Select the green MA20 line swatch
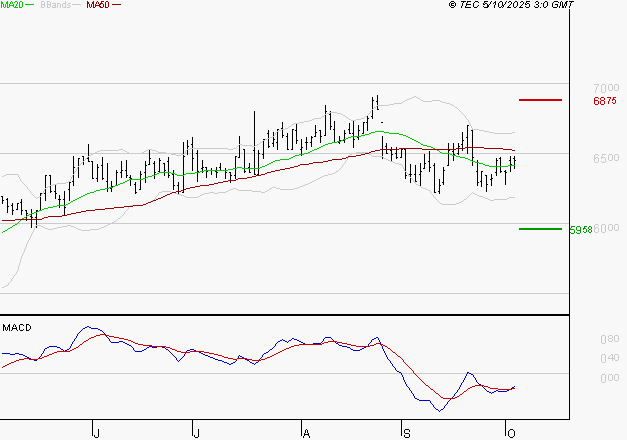Image resolution: width=627 pixels, height=440 pixels. click(31, 5)
